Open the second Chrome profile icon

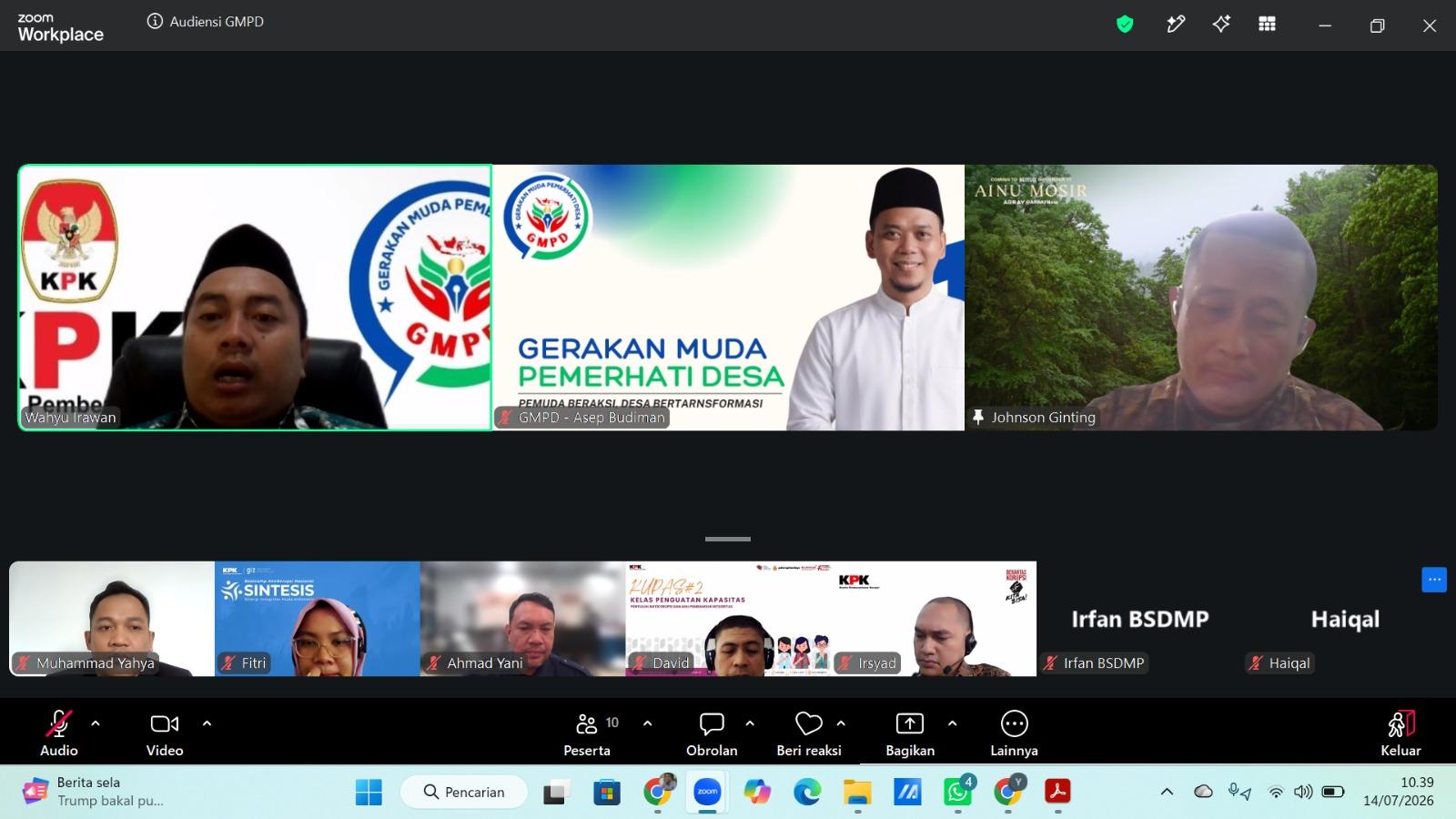point(1008,793)
